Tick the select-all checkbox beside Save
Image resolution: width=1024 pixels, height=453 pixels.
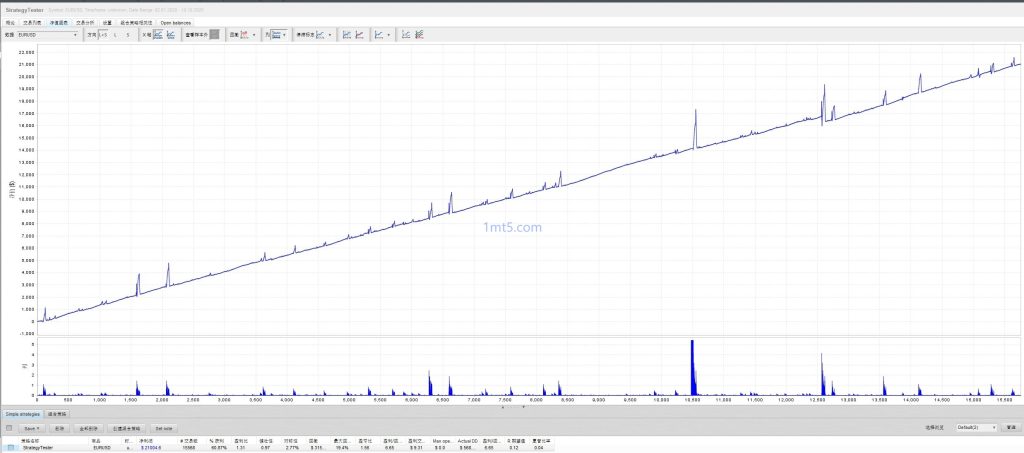(x=9, y=427)
